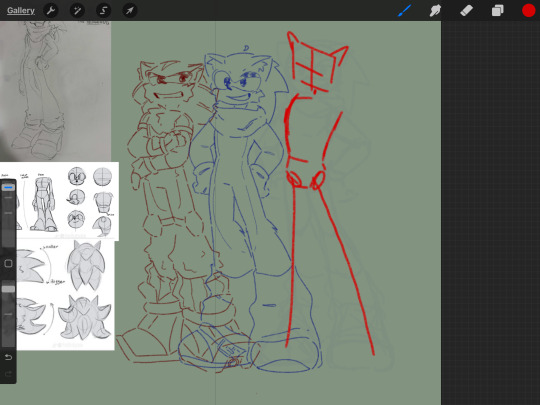Open the Layers panel
The image size is (540, 405).
tap(497, 11)
